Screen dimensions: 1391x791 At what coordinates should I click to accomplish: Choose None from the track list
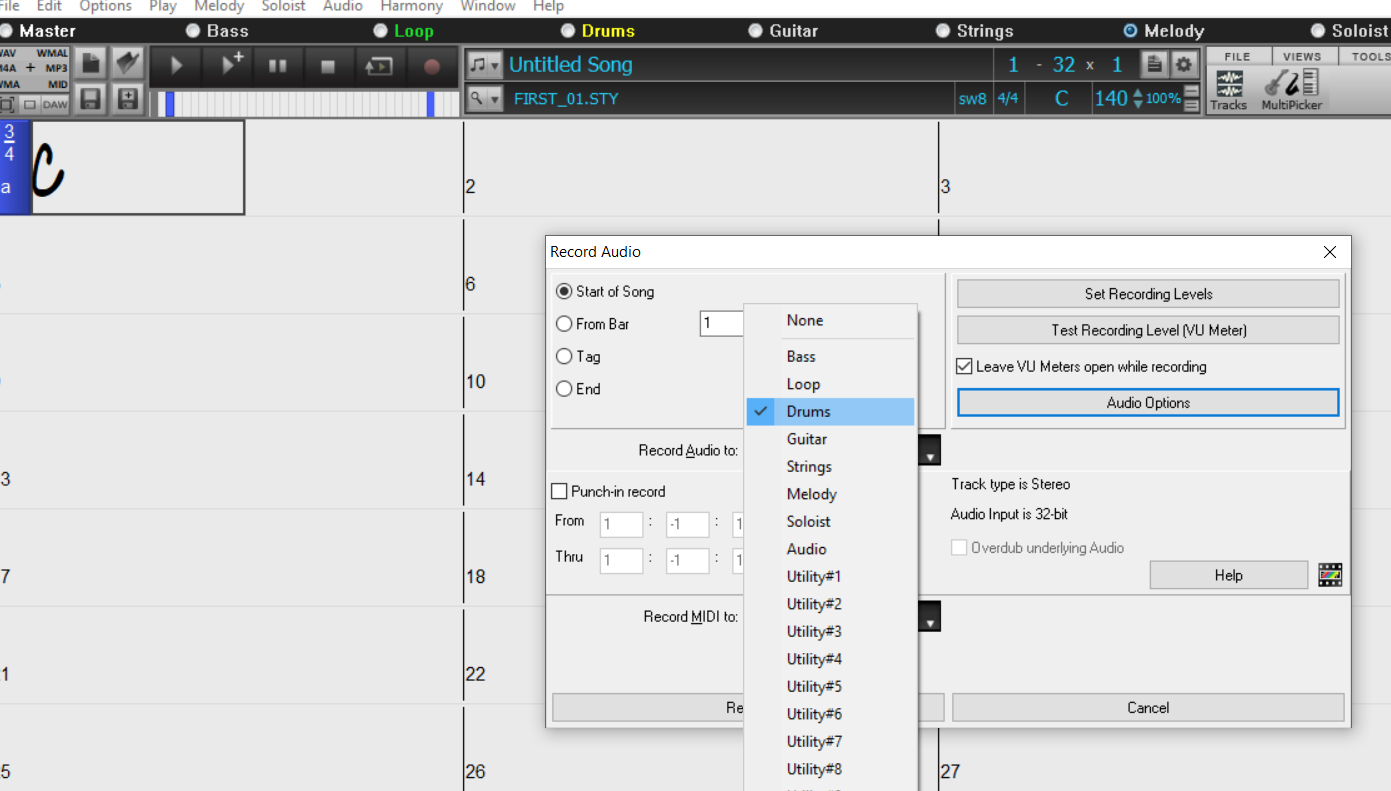tap(831, 321)
